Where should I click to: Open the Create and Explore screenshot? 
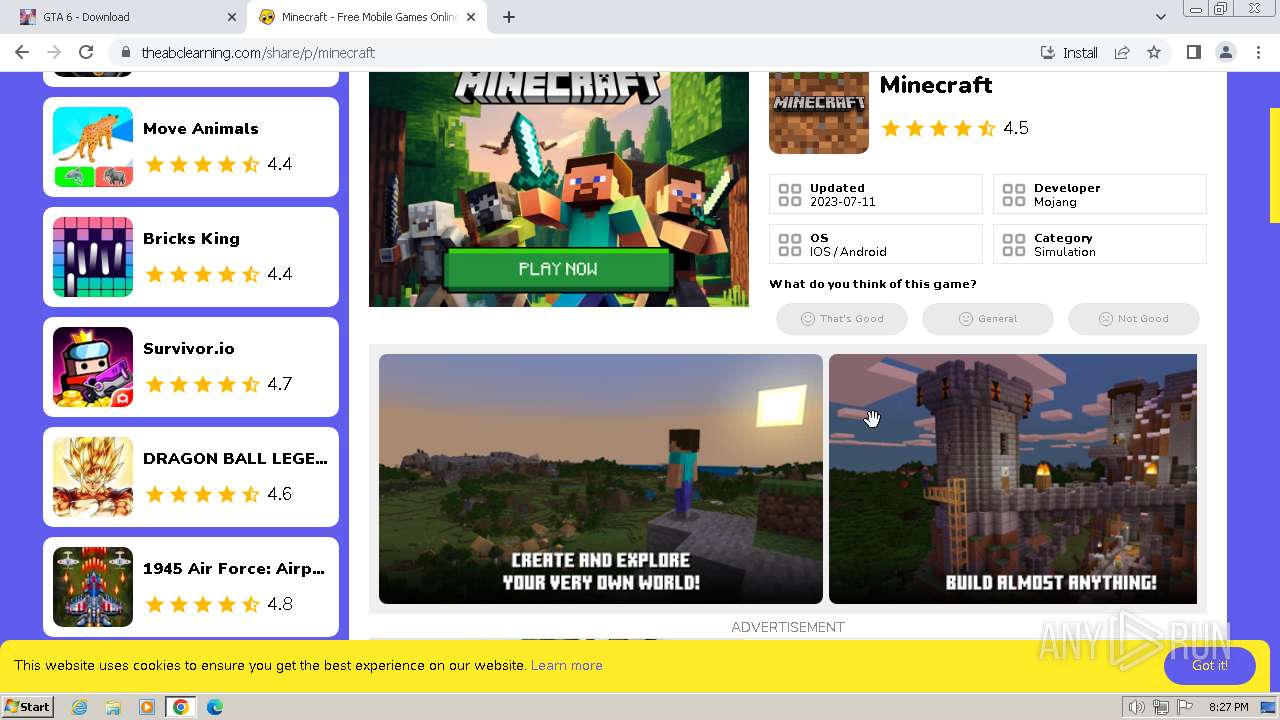[601, 479]
